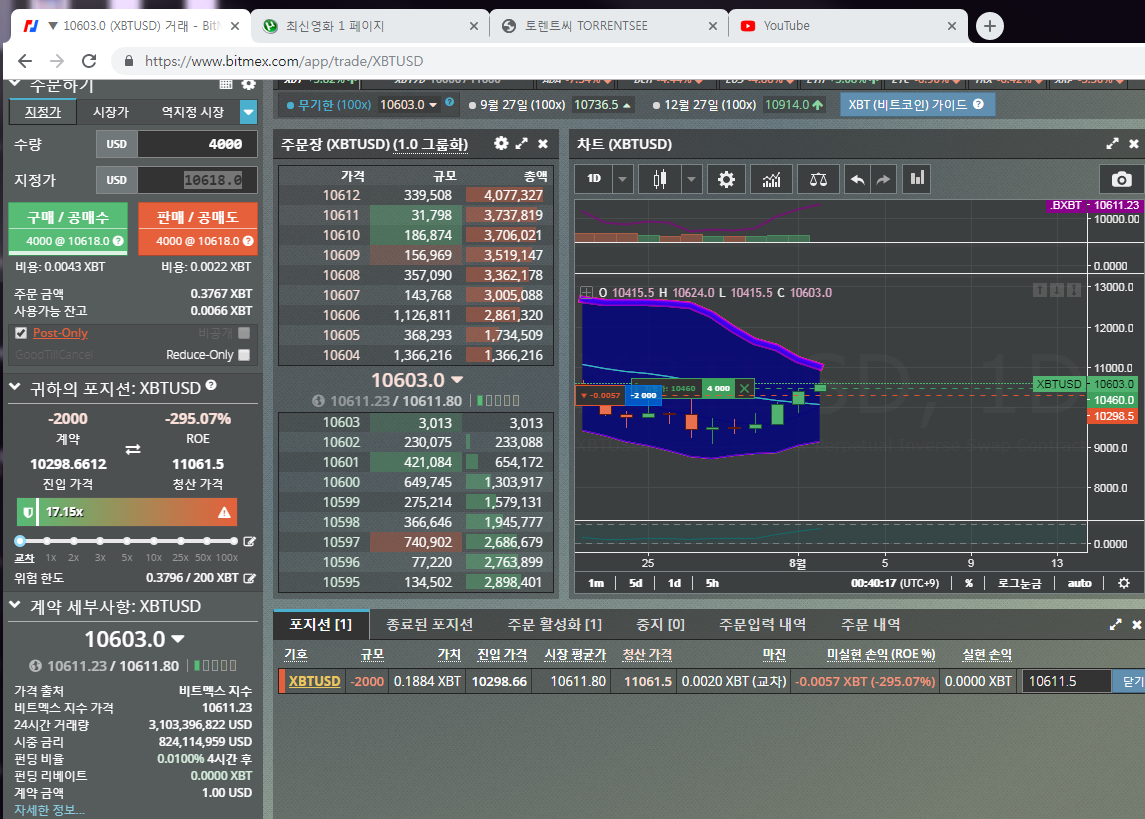
Task: Open help icon beside perpetual 10603.0
Action: [450, 102]
